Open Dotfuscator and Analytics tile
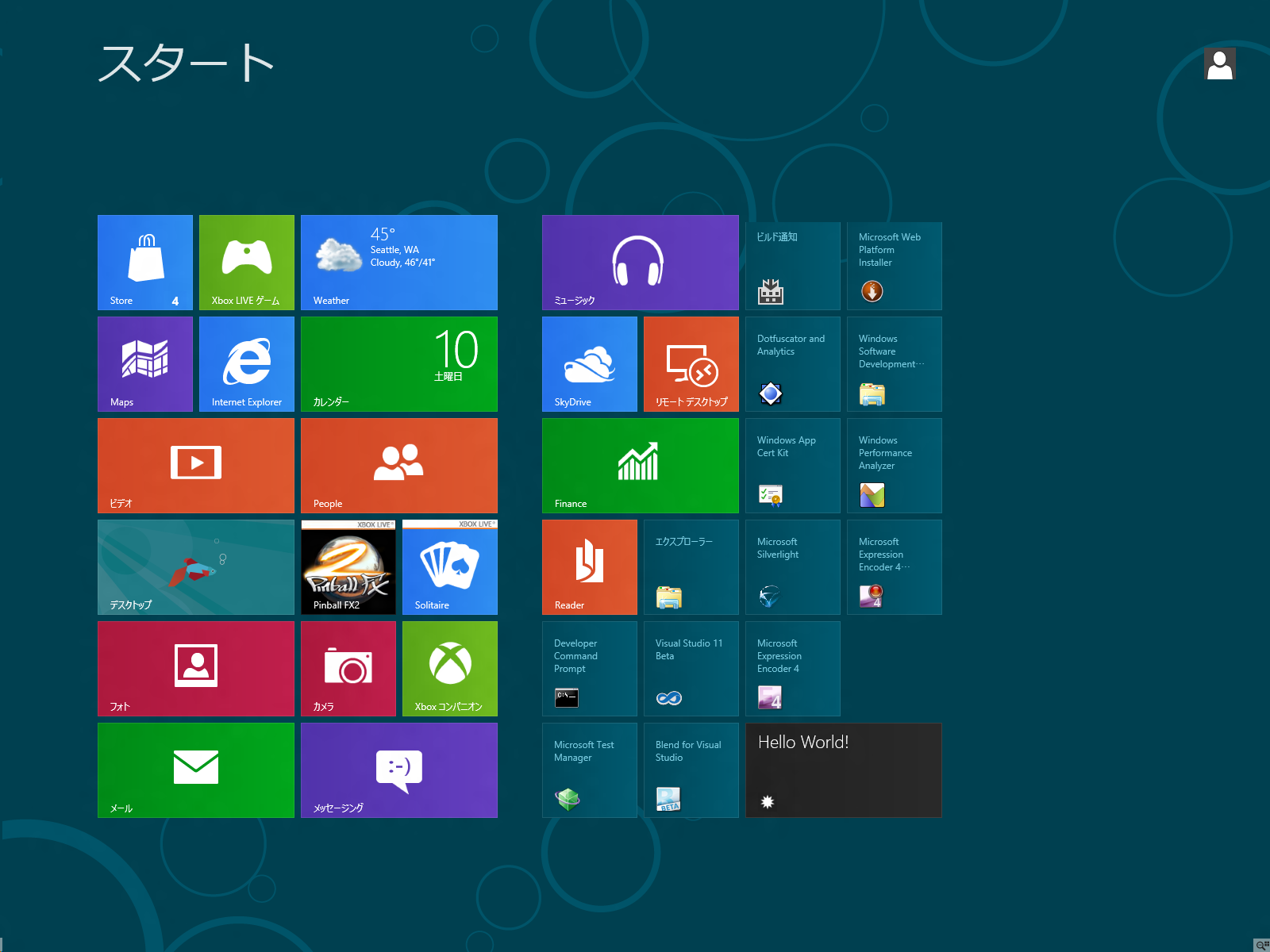Image resolution: width=1270 pixels, height=952 pixels. coord(793,364)
